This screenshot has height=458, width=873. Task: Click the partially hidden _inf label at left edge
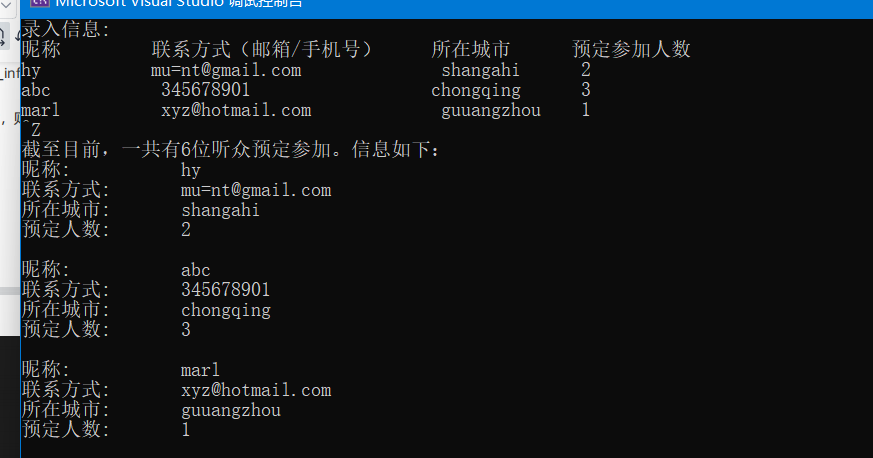pos(9,73)
